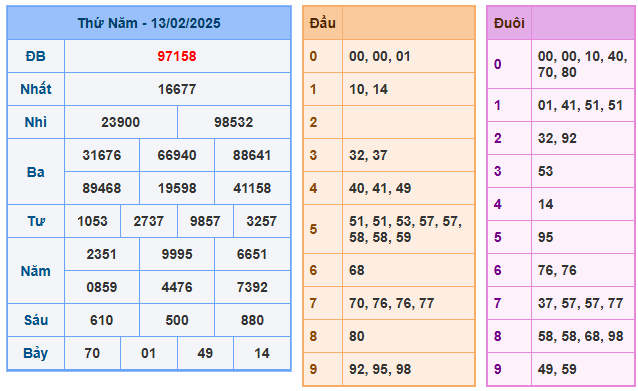Image resolution: width=638 pixels, height=391 pixels.
Task: Select value 53 in Đuôi row 3
Action: pyautogui.click(x=545, y=171)
